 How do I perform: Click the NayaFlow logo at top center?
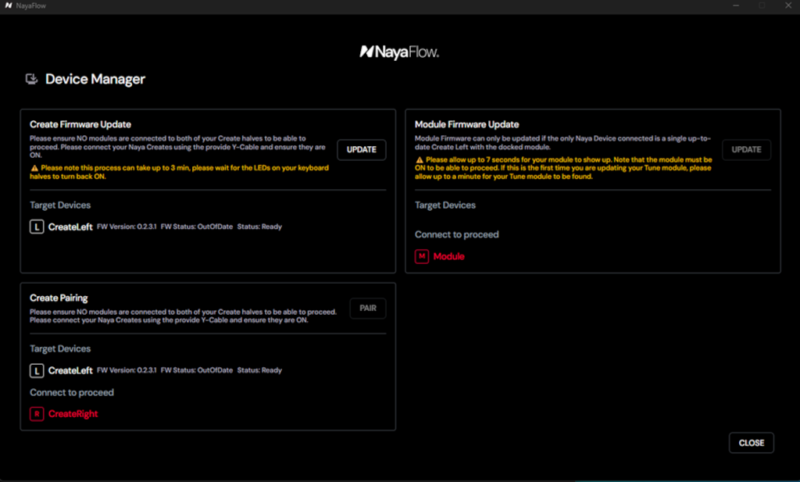coord(399,52)
